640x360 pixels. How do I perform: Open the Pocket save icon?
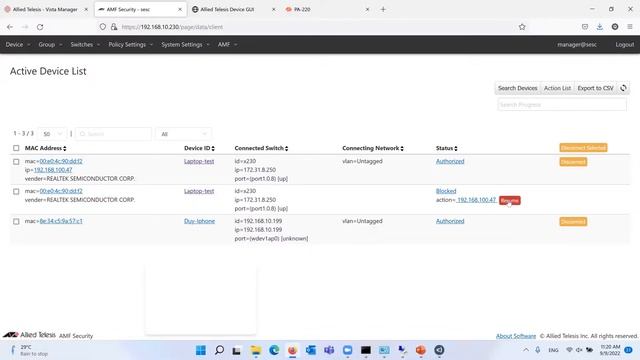click(x=585, y=27)
